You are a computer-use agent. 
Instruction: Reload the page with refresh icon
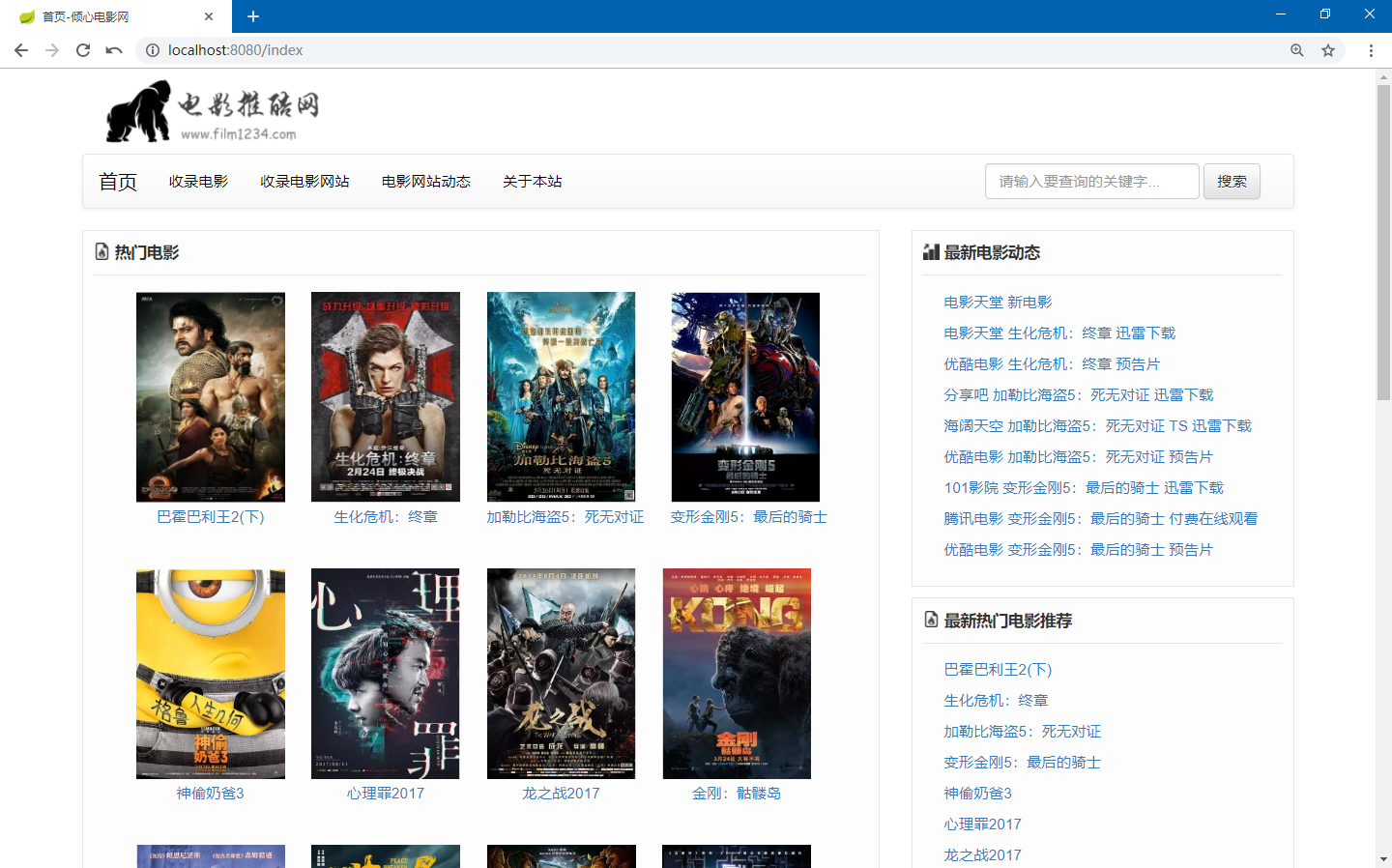coord(83,50)
